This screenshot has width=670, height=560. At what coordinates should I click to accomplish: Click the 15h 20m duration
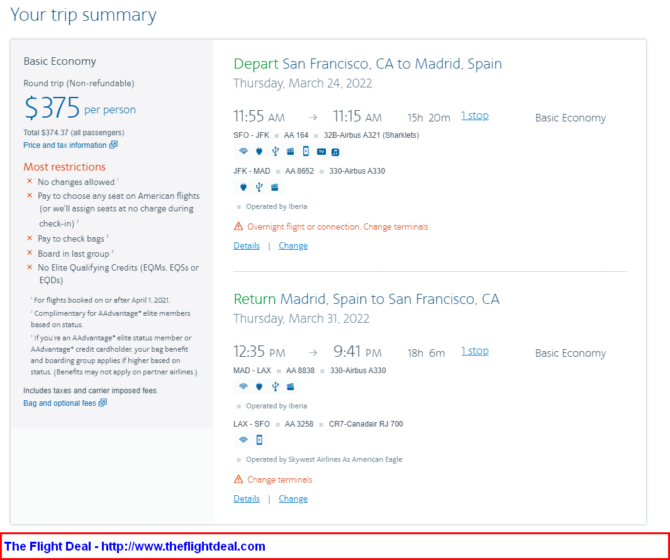[x=429, y=117]
